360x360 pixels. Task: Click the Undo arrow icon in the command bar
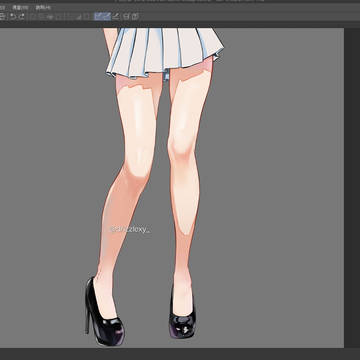click(13, 16)
